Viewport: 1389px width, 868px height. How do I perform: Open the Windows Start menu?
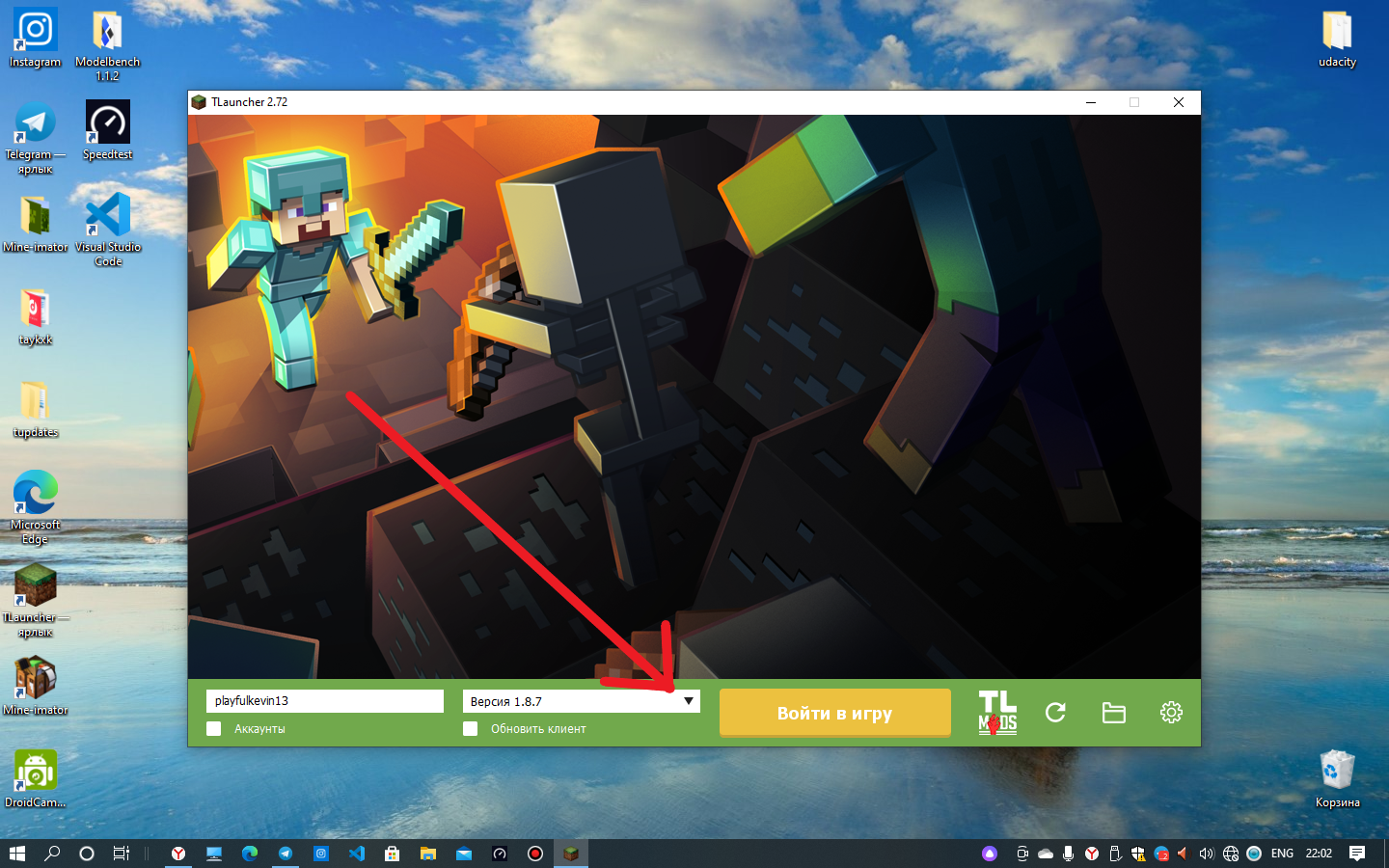17,854
